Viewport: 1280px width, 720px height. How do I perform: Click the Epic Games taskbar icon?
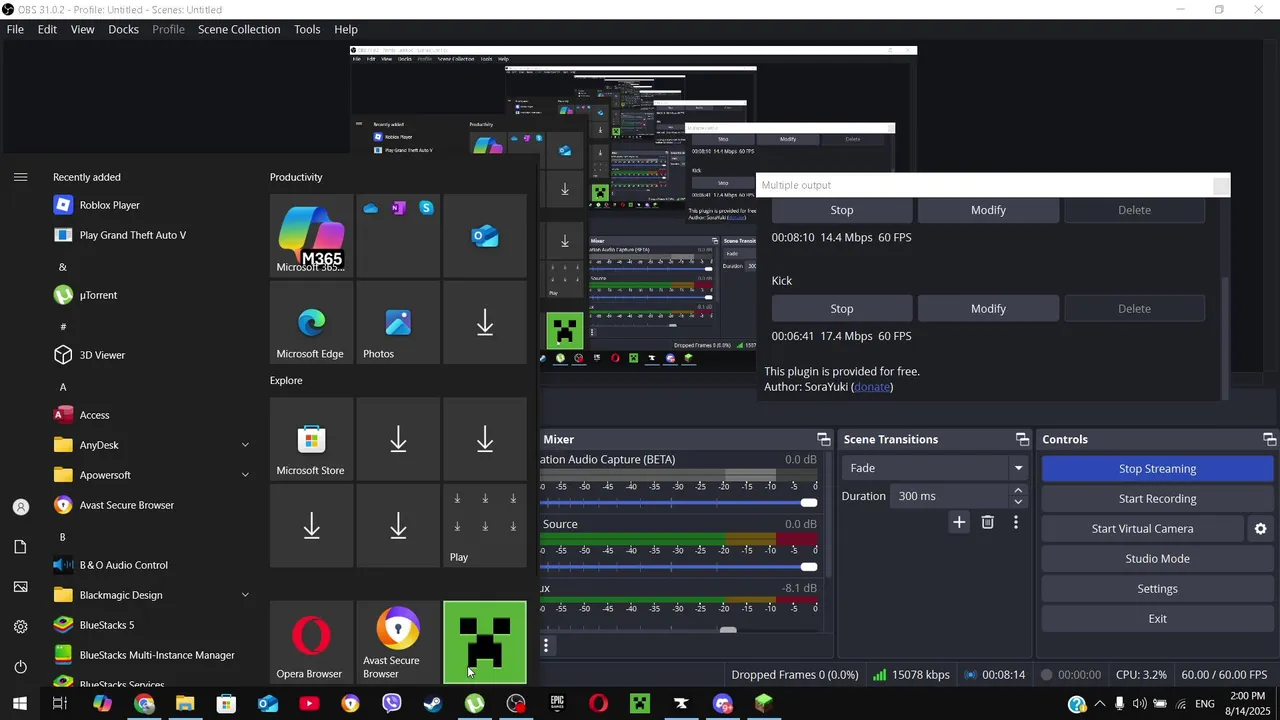coord(557,704)
